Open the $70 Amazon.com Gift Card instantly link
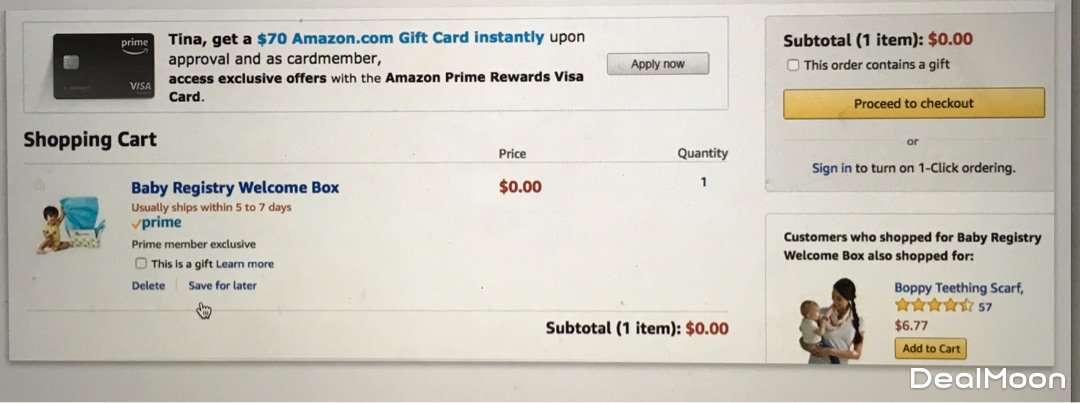 tap(400, 38)
